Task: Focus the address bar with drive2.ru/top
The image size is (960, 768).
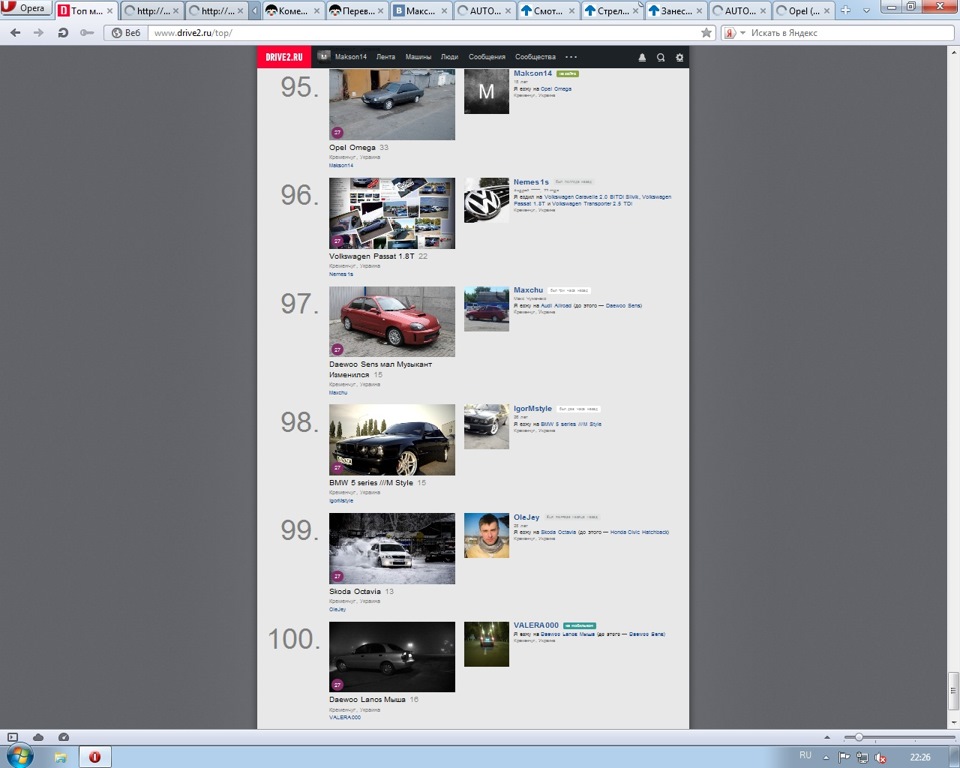Action: pyautogui.click(x=422, y=33)
